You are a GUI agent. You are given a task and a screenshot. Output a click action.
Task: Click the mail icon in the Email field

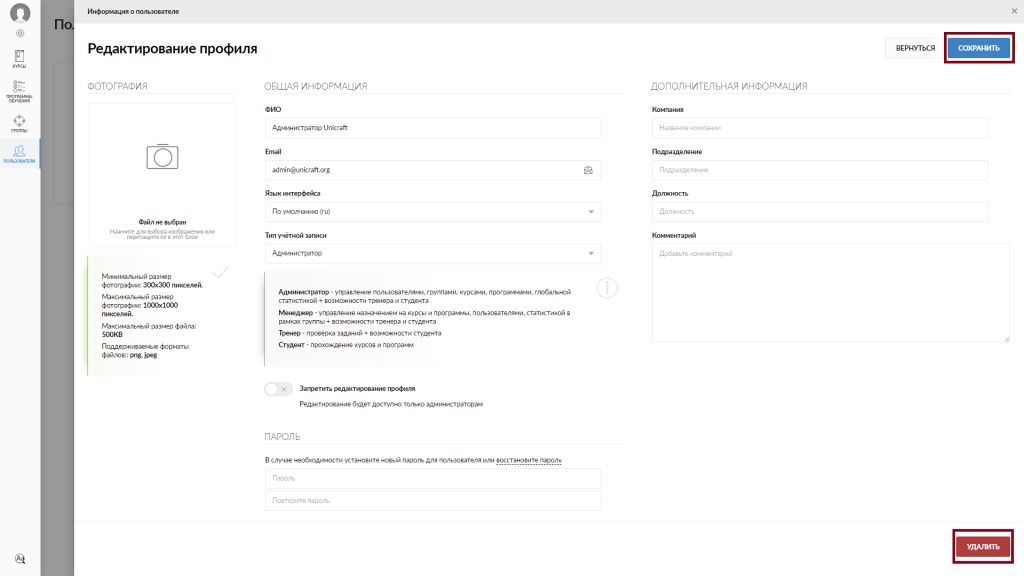588,170
